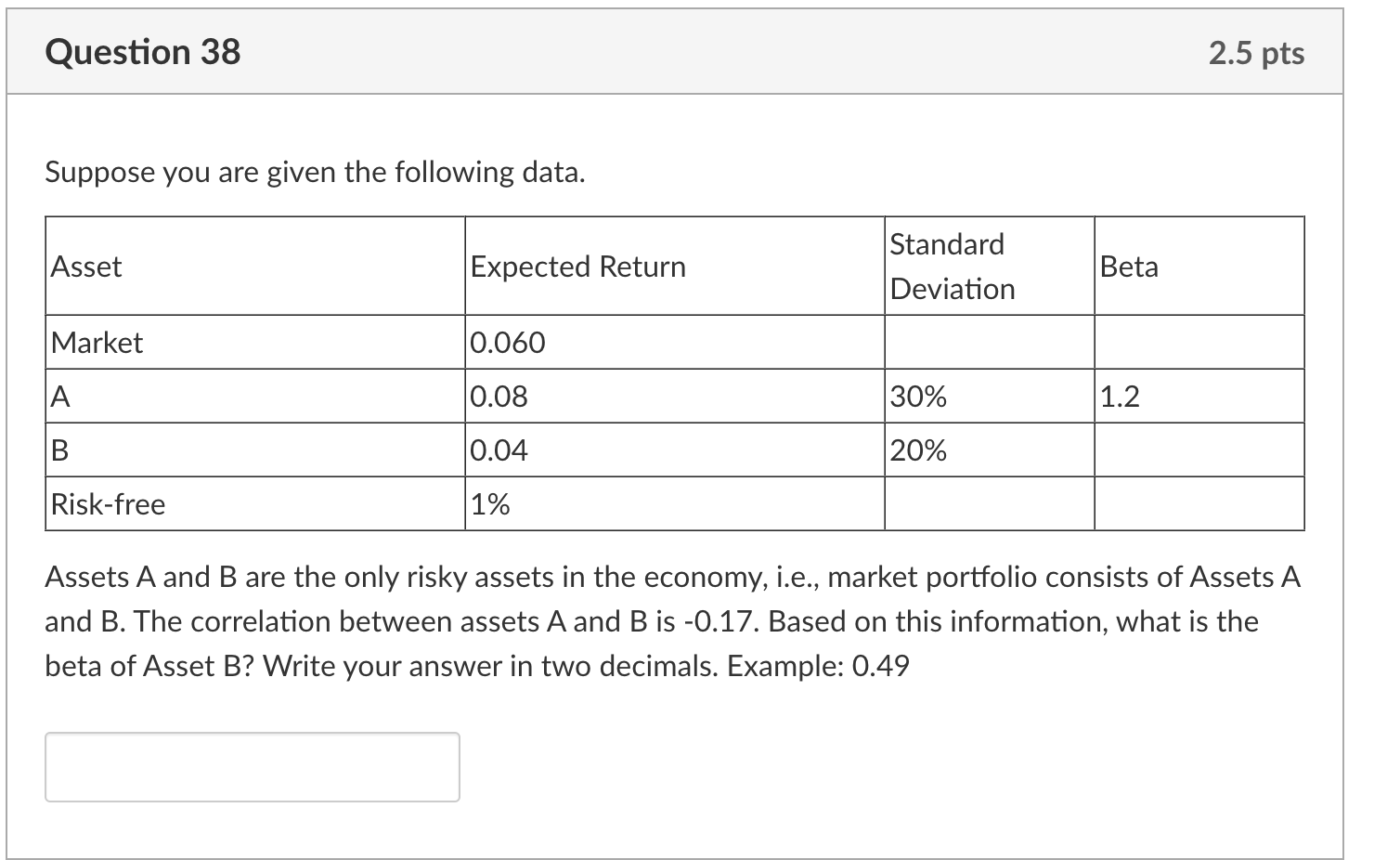Click the 0.08 expected return cell
The image size is (1400, 860).
tap(674, 397)
